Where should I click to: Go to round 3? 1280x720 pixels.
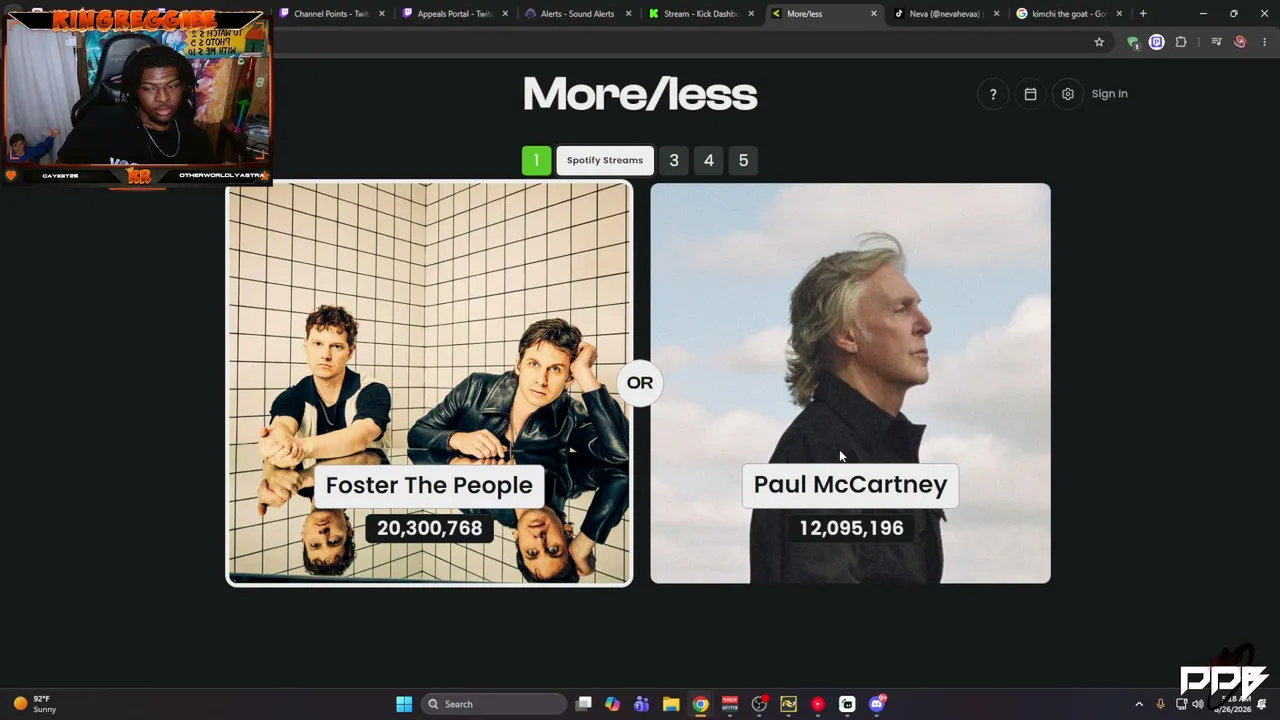tap(674, 160)
